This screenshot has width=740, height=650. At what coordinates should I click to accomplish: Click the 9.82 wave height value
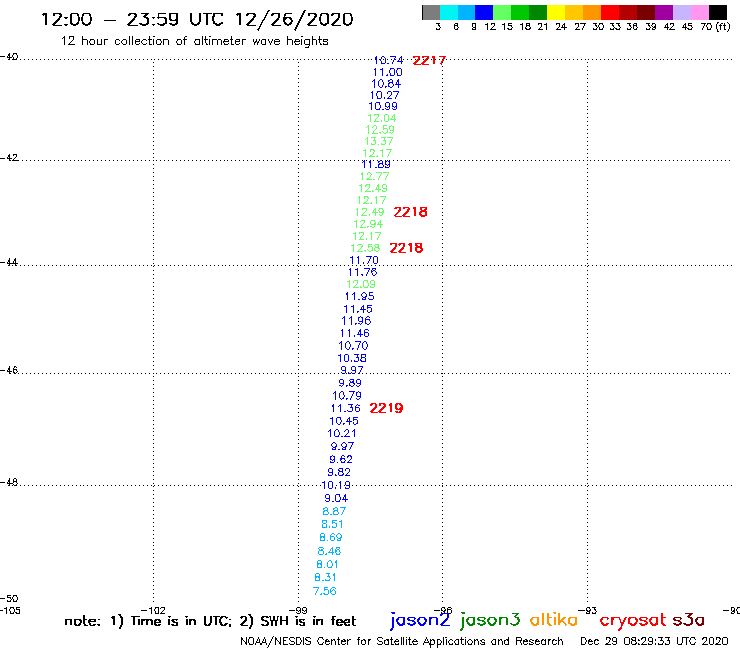[x=339, y=472]
